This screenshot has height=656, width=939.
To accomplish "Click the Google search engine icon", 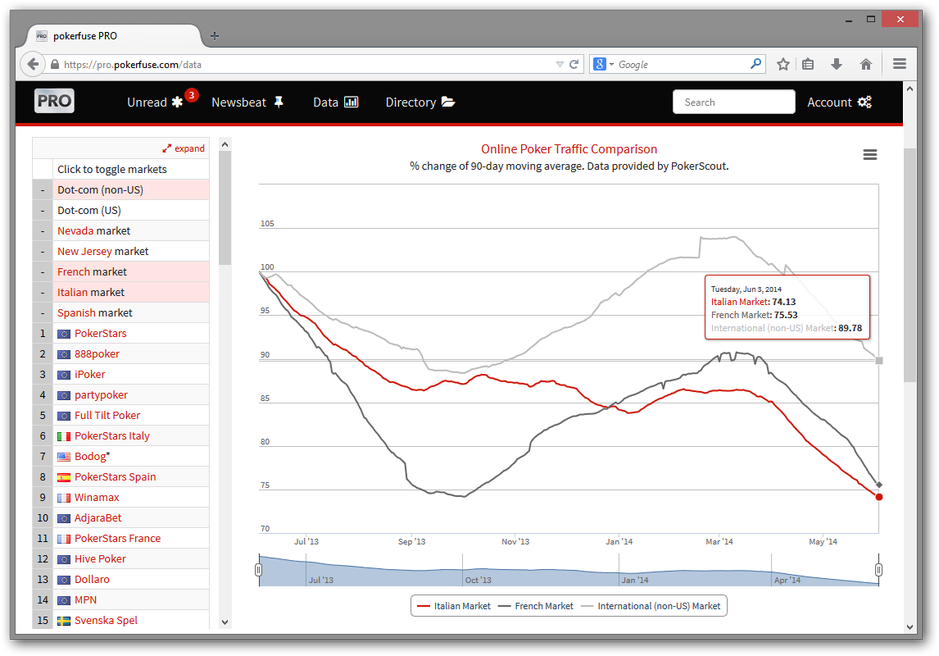I will 599,64.
